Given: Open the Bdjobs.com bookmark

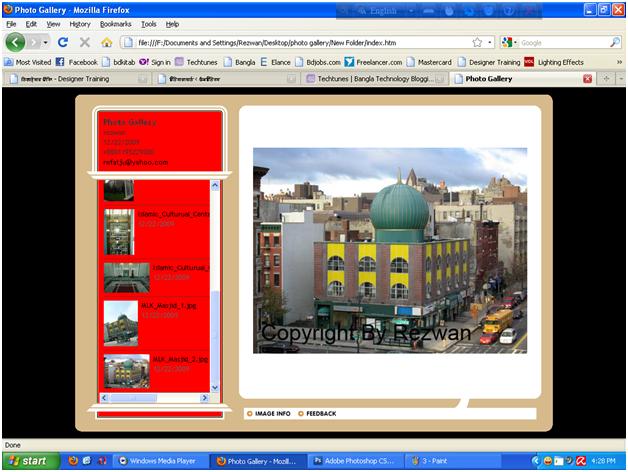Looking at the screenshot, I should click(318, 62).
